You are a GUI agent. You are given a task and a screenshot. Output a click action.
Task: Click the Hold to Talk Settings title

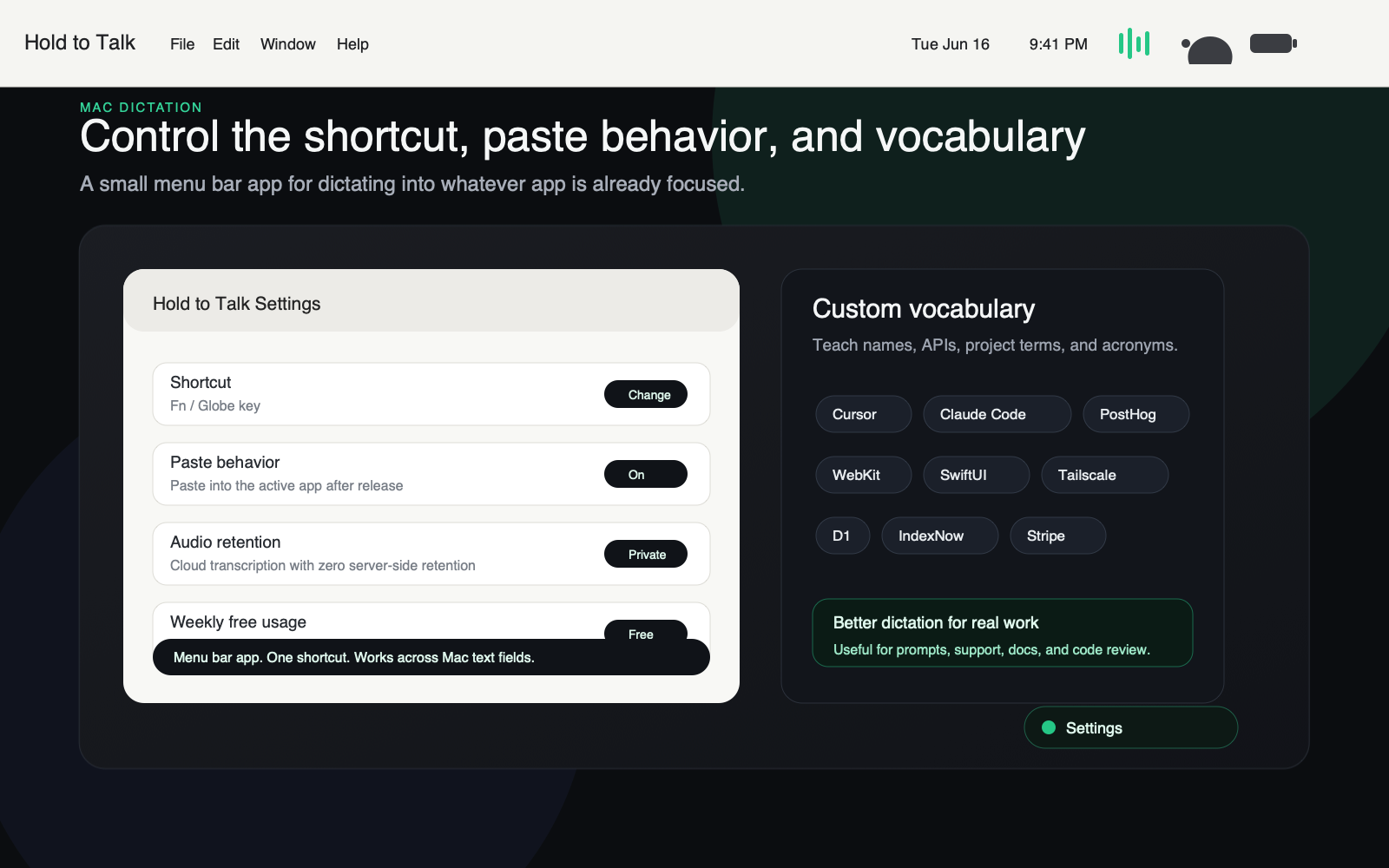[237, 304]
